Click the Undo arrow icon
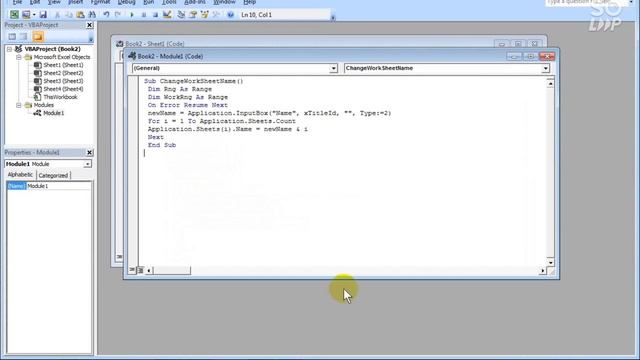 (x=106, y=15)
